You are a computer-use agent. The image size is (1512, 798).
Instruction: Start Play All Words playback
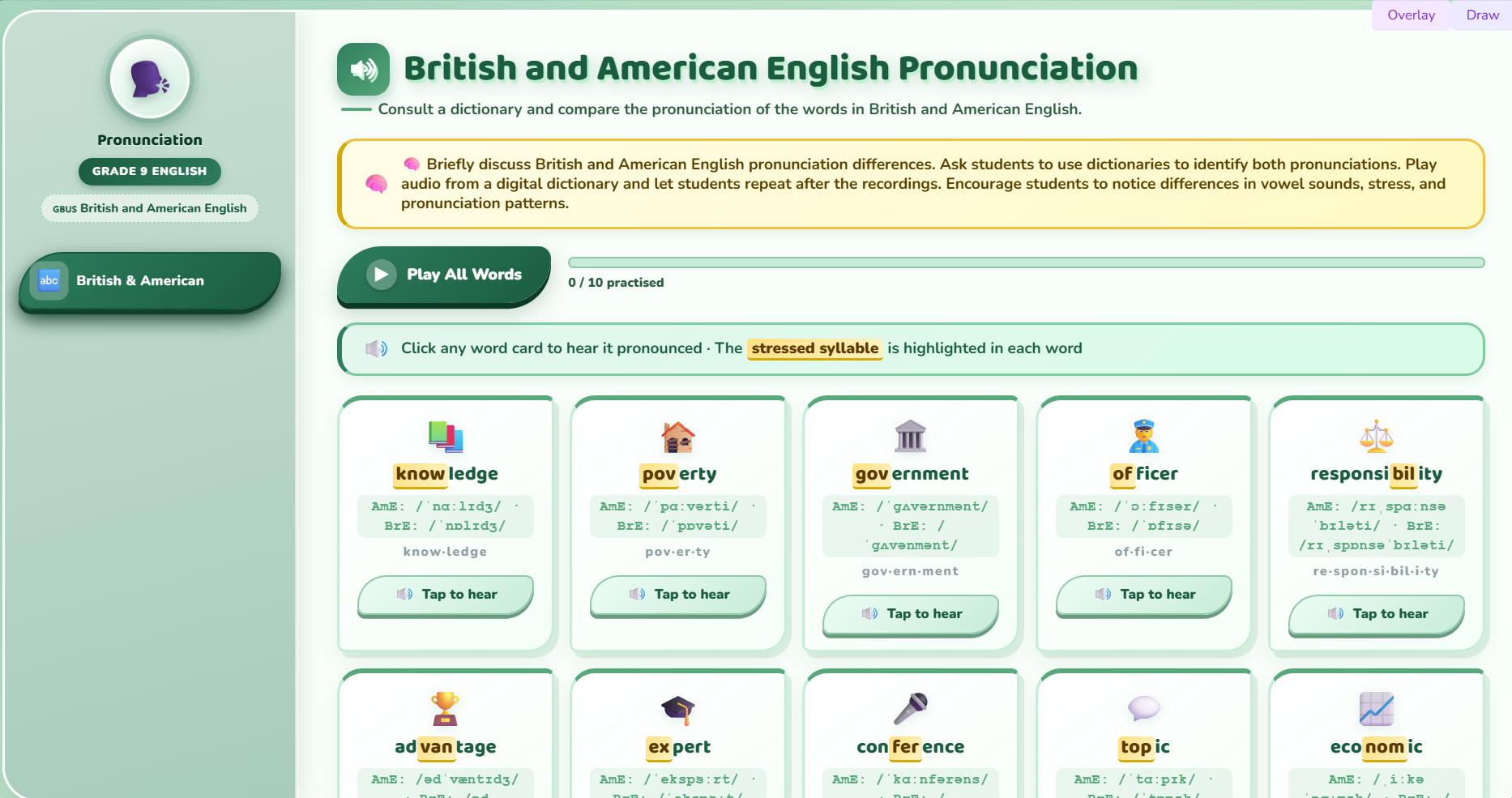coord(444,275)
